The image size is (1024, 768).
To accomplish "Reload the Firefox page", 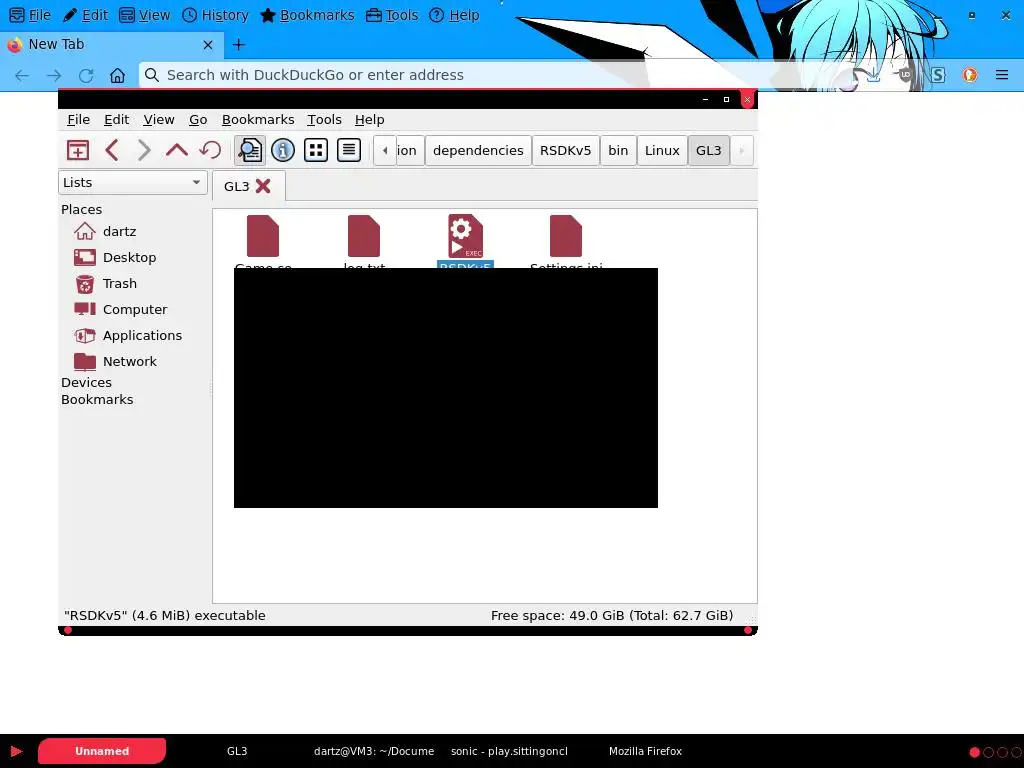I will click(x=86, y=75).
